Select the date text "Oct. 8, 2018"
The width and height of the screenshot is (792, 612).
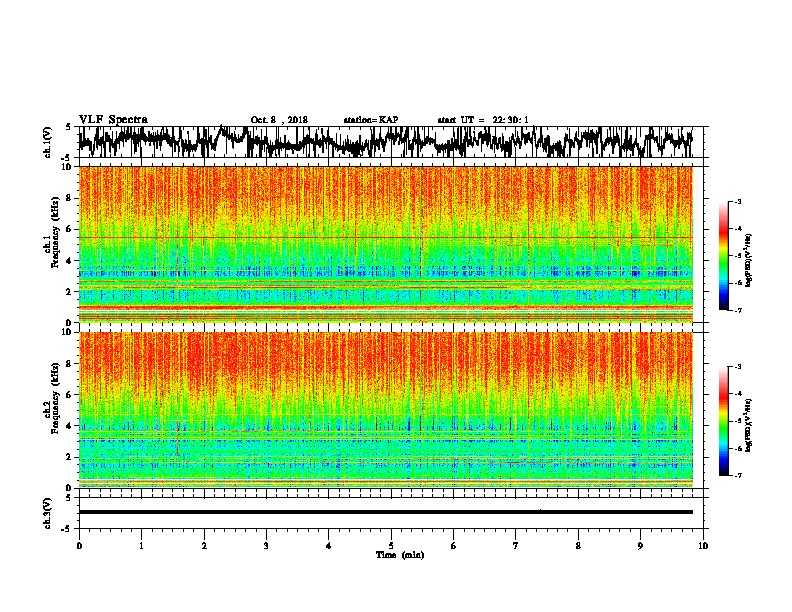(279, 120)
